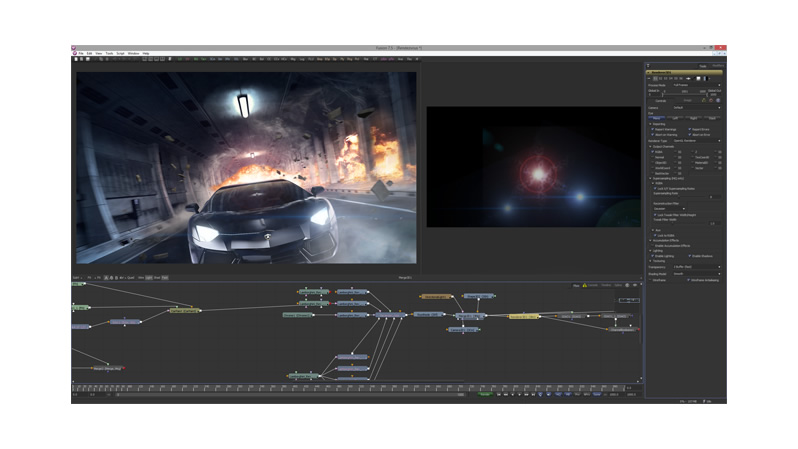
Task: Switch to the Modifiers tab
Action: [716, 66]
